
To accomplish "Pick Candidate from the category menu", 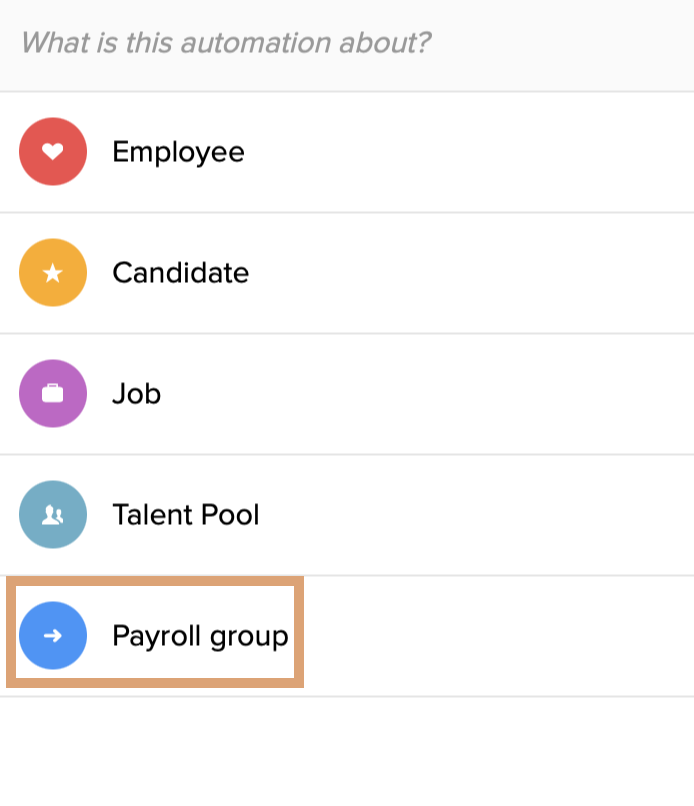I will (x=181, y=272).
